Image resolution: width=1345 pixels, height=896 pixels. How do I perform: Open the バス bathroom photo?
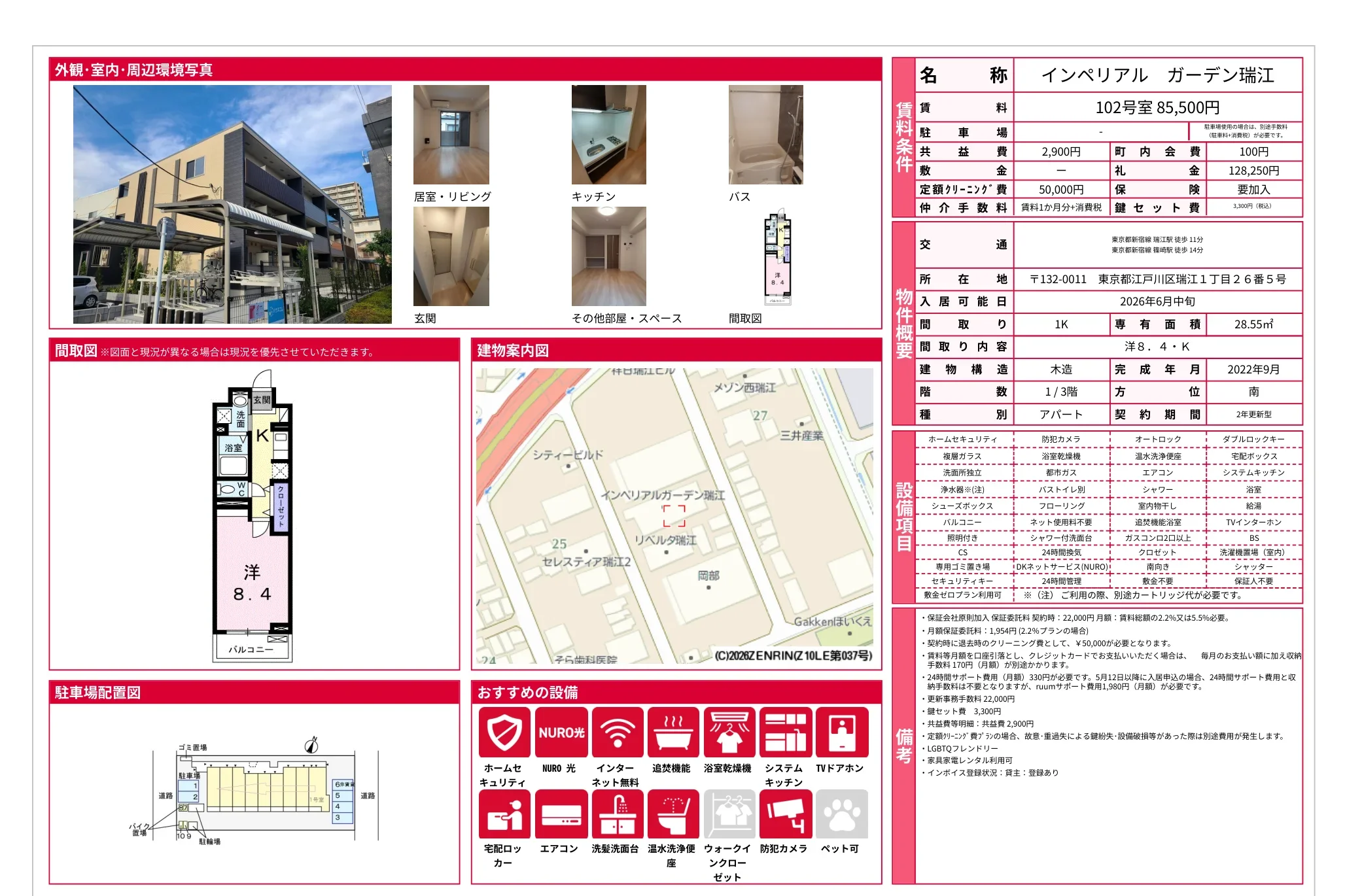point(765,135)
